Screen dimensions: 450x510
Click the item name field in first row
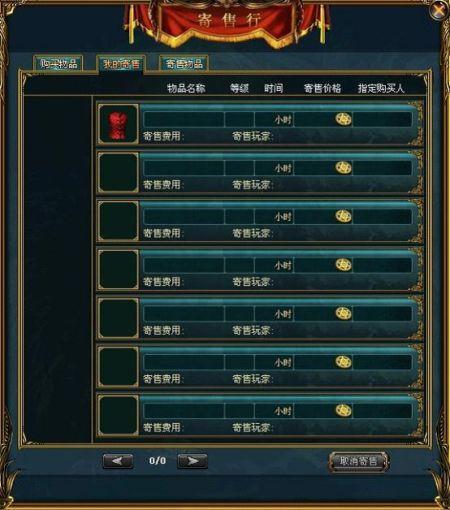coord(184,119)
